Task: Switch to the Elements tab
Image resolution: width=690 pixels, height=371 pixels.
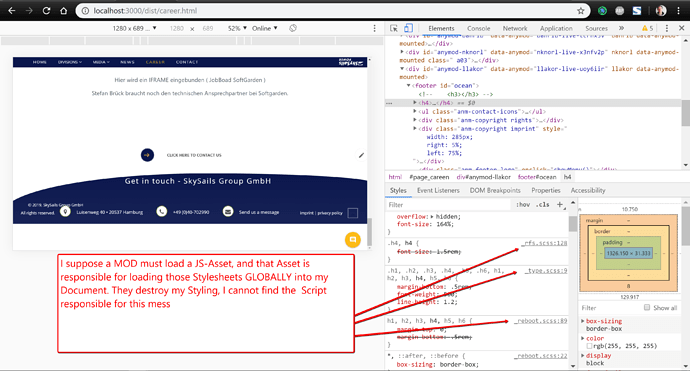Action: pyautogui.click(x=441, y=28)
